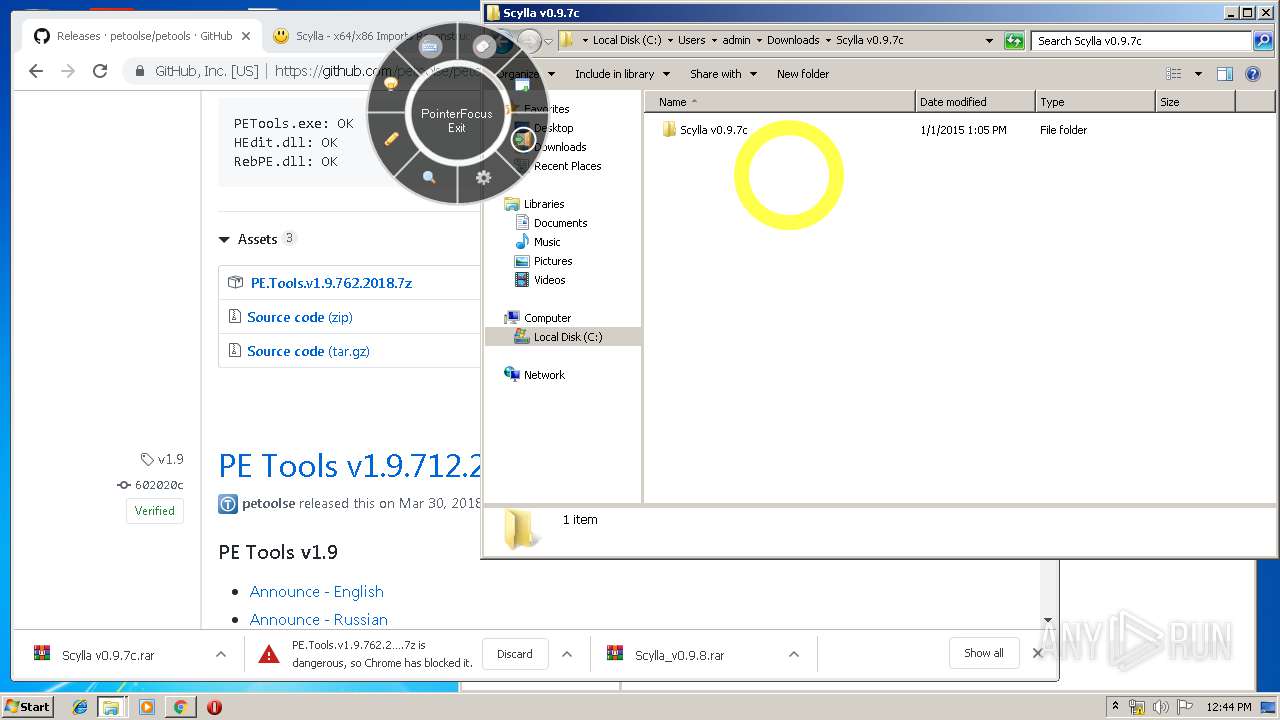Open the address bar history dropdown
This screenshot has width=1280, height=720.
[x=989, y=41]
